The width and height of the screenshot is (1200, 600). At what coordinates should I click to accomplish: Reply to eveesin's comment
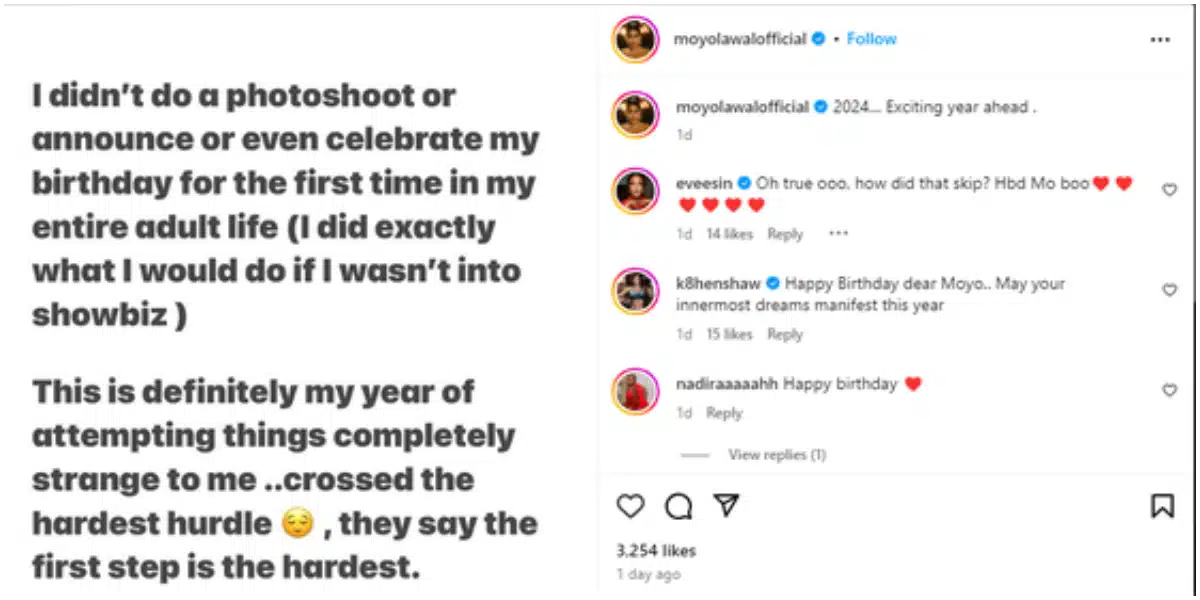pyautogui.click(x=785, y=234)
